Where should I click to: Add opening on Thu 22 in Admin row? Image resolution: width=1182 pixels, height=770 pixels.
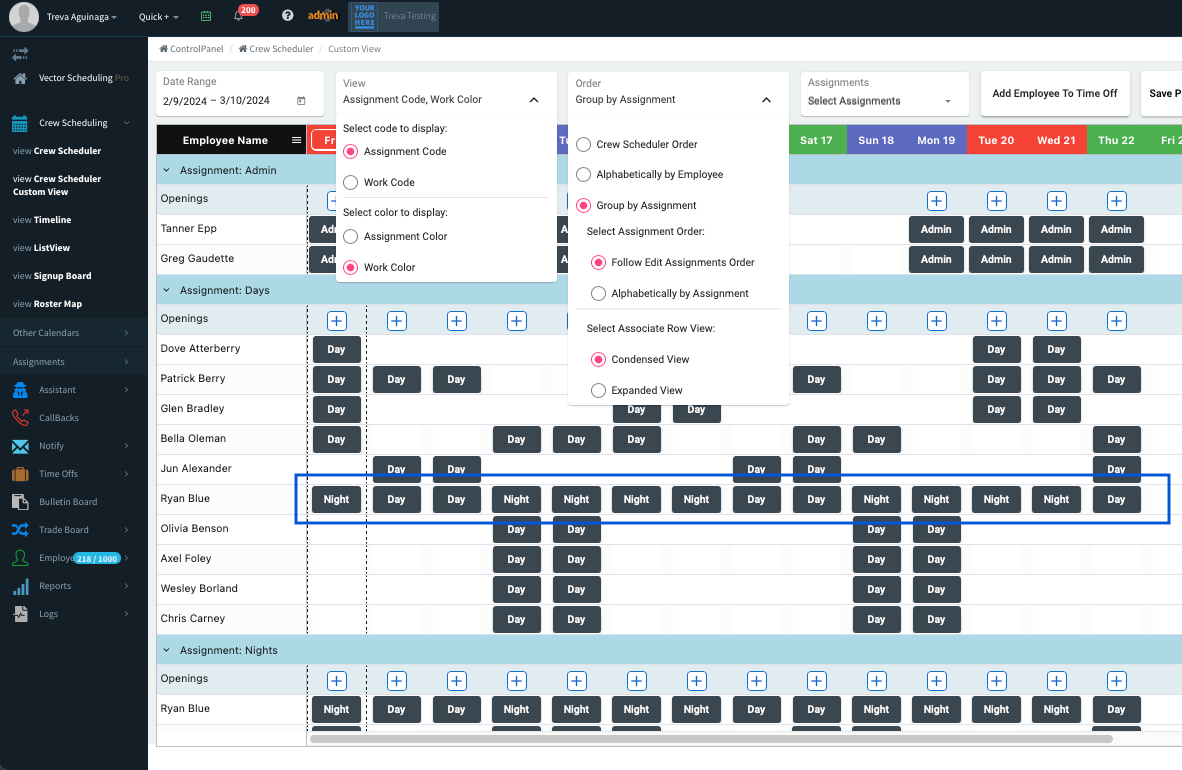pos(1116,201)
